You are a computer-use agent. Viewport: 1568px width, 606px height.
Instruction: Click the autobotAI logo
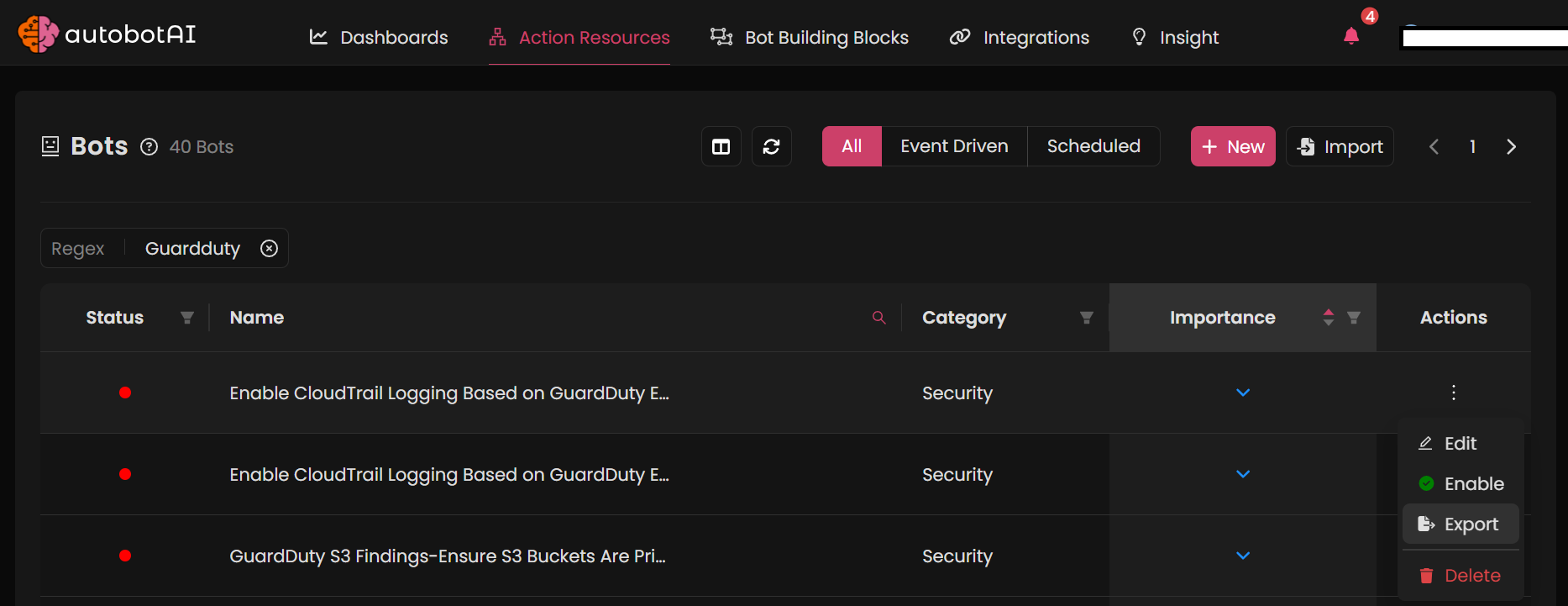tap(107, 34)
